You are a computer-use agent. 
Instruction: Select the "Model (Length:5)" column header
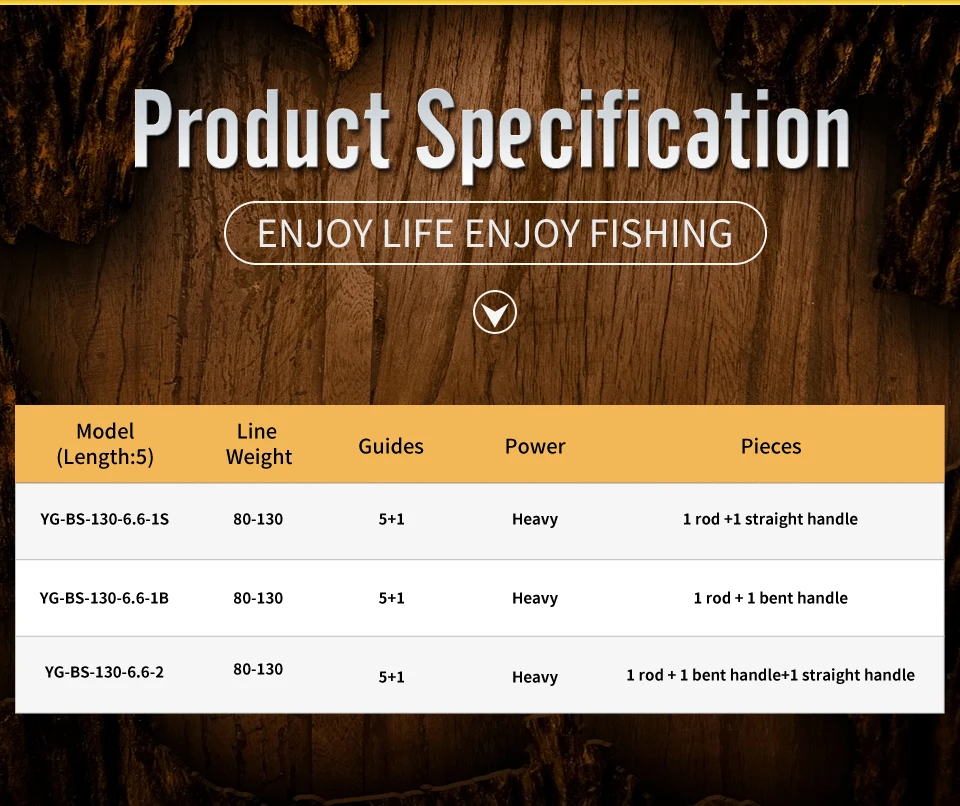pos(105,445)
